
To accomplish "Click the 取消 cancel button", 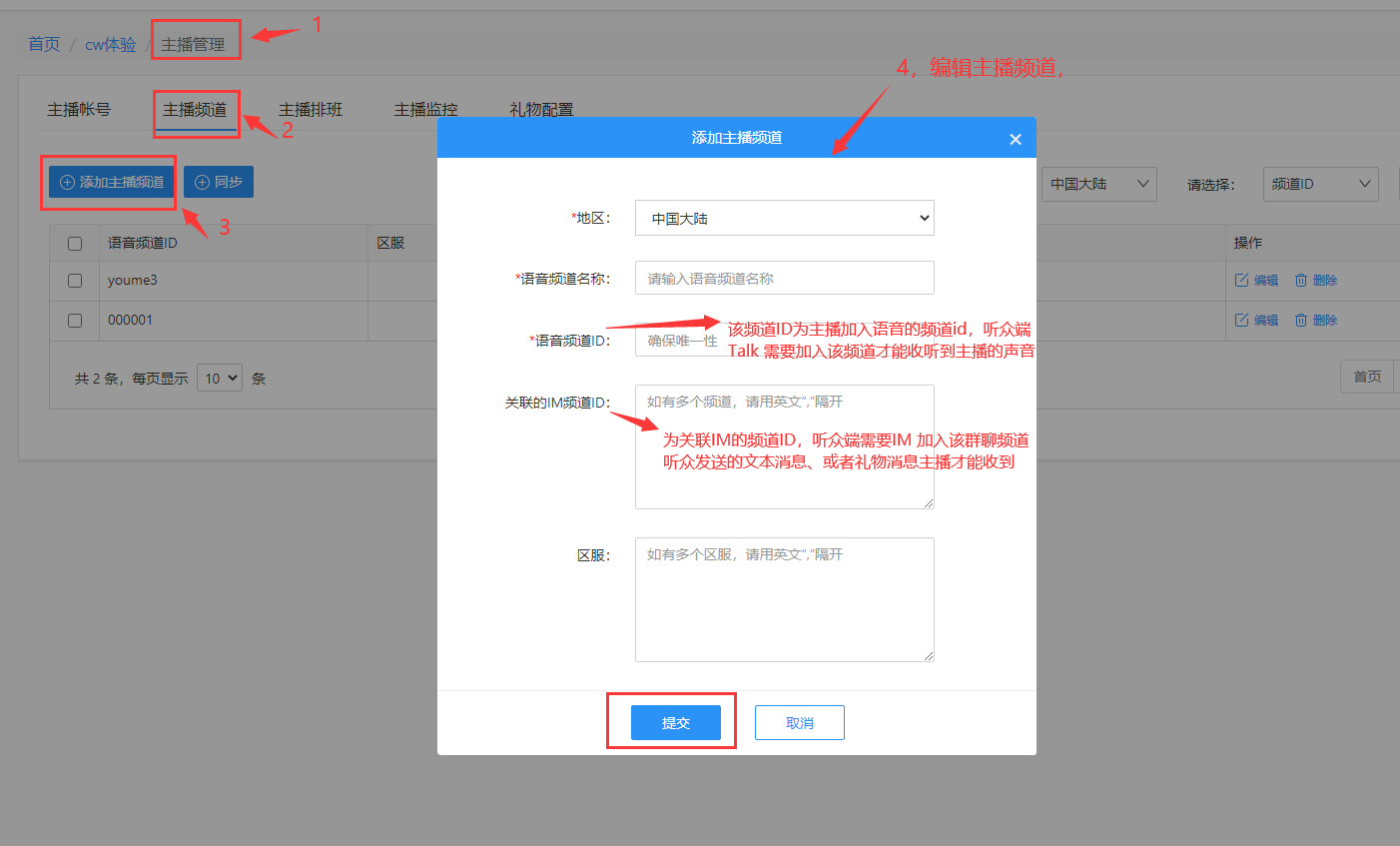I will (800, 723).
